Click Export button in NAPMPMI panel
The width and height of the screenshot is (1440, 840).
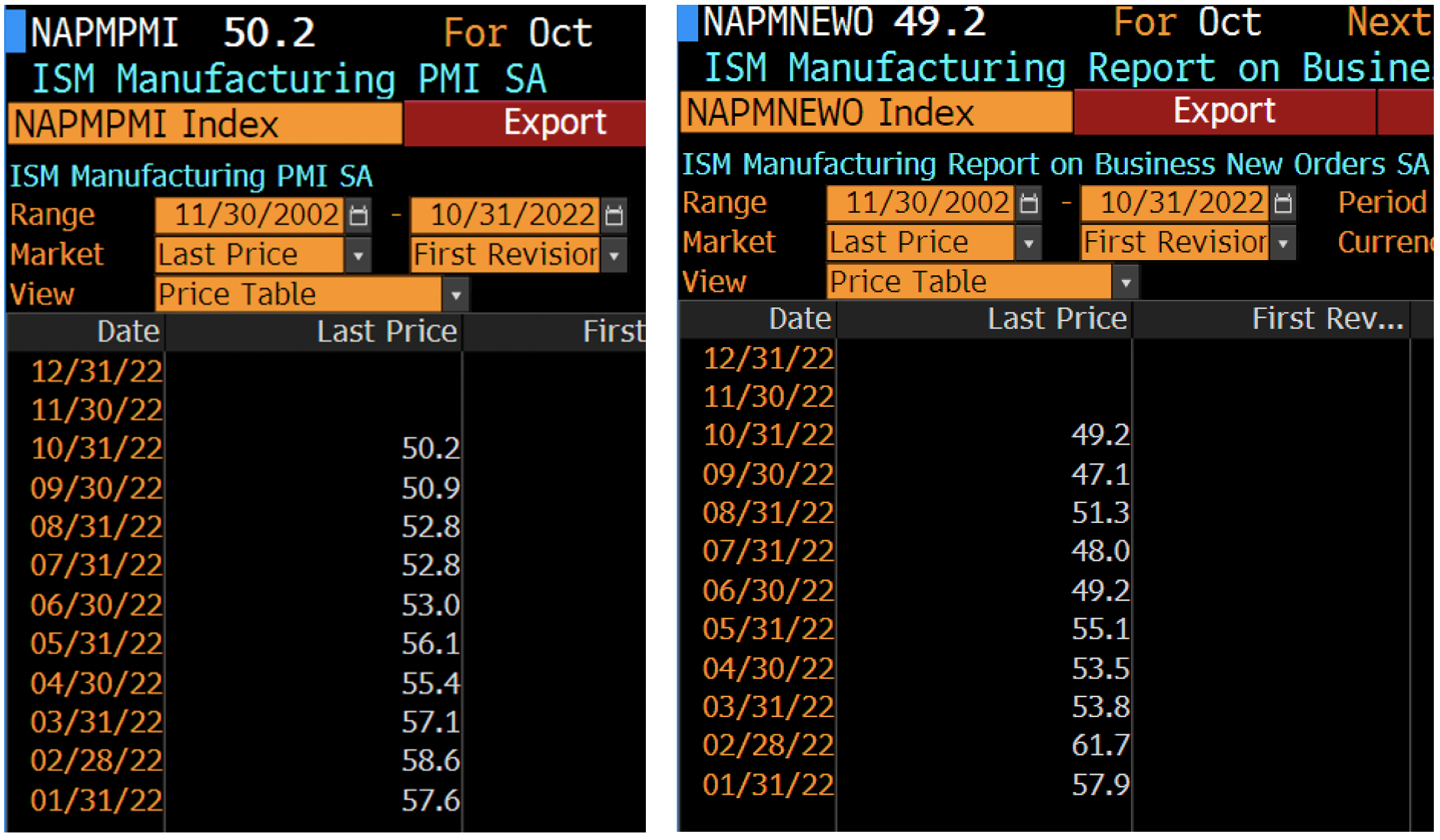[525, 124]
